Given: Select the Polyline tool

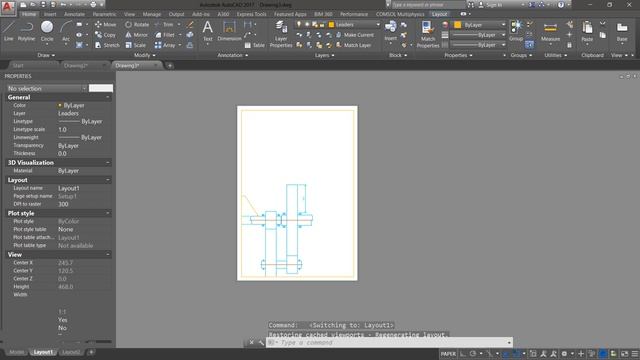Looking at the screenshot, I should click(x=26, y=31).
